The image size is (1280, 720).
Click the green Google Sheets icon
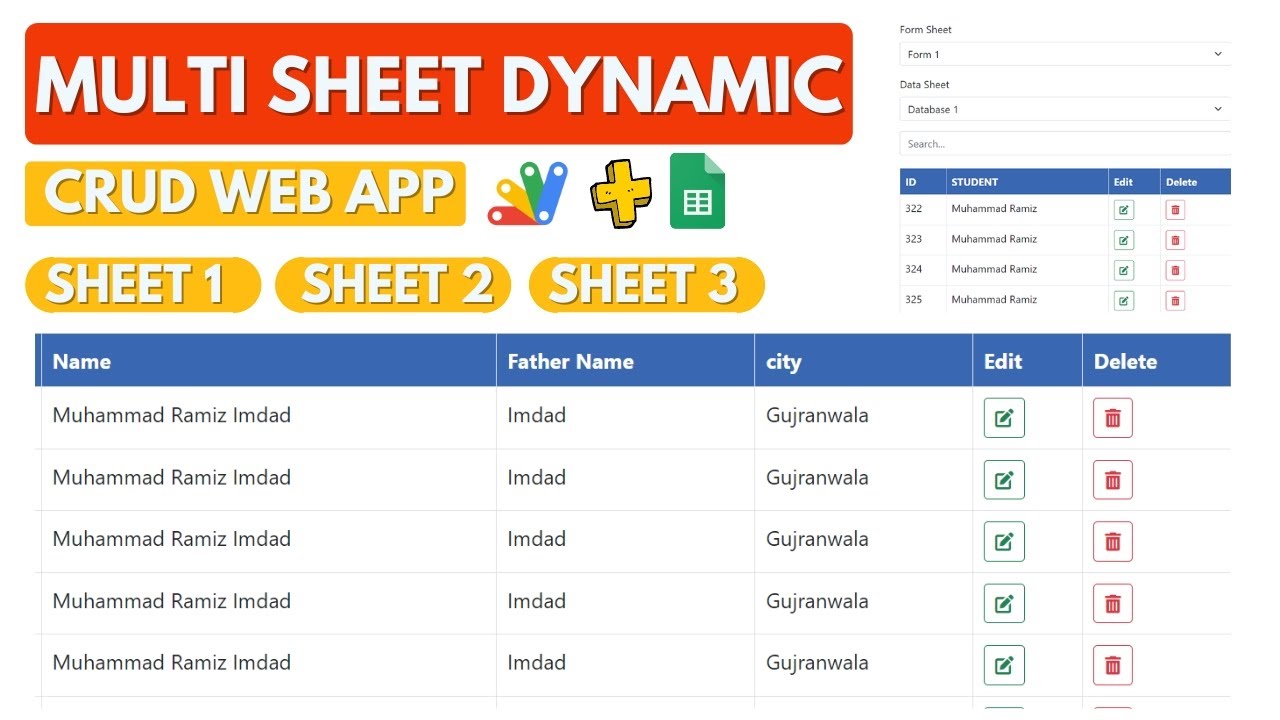click(x=697, y=191)
